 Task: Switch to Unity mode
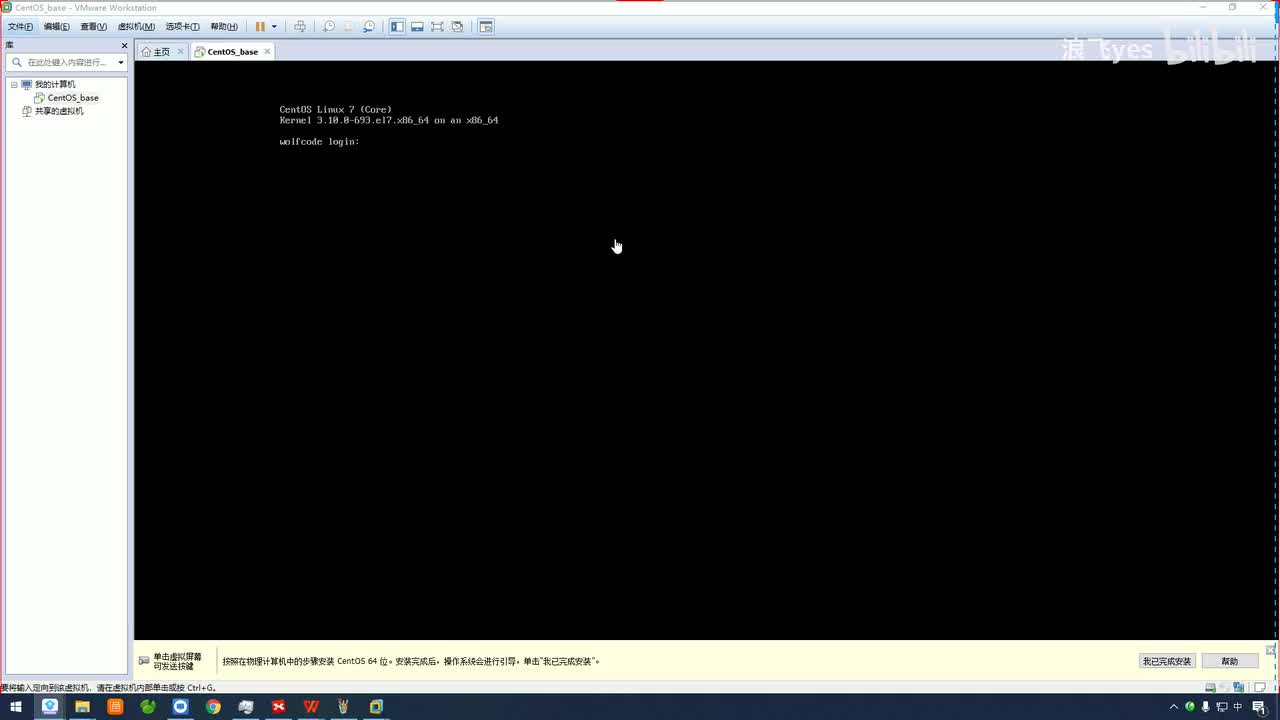coord(457,27)
